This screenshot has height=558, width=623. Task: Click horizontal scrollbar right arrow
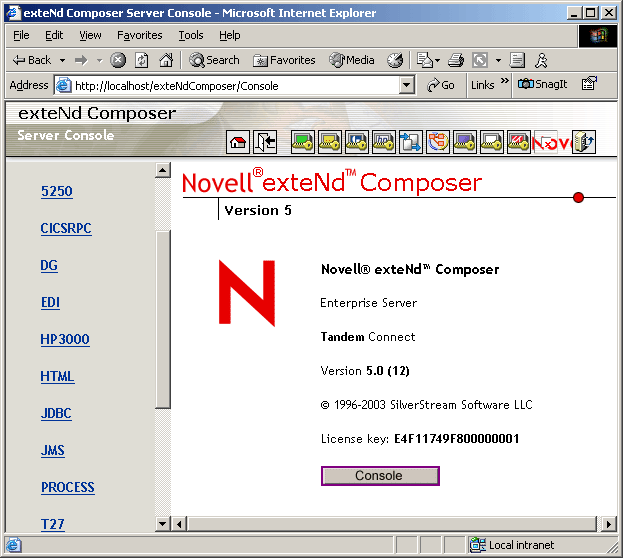click(x=608, y=524)
